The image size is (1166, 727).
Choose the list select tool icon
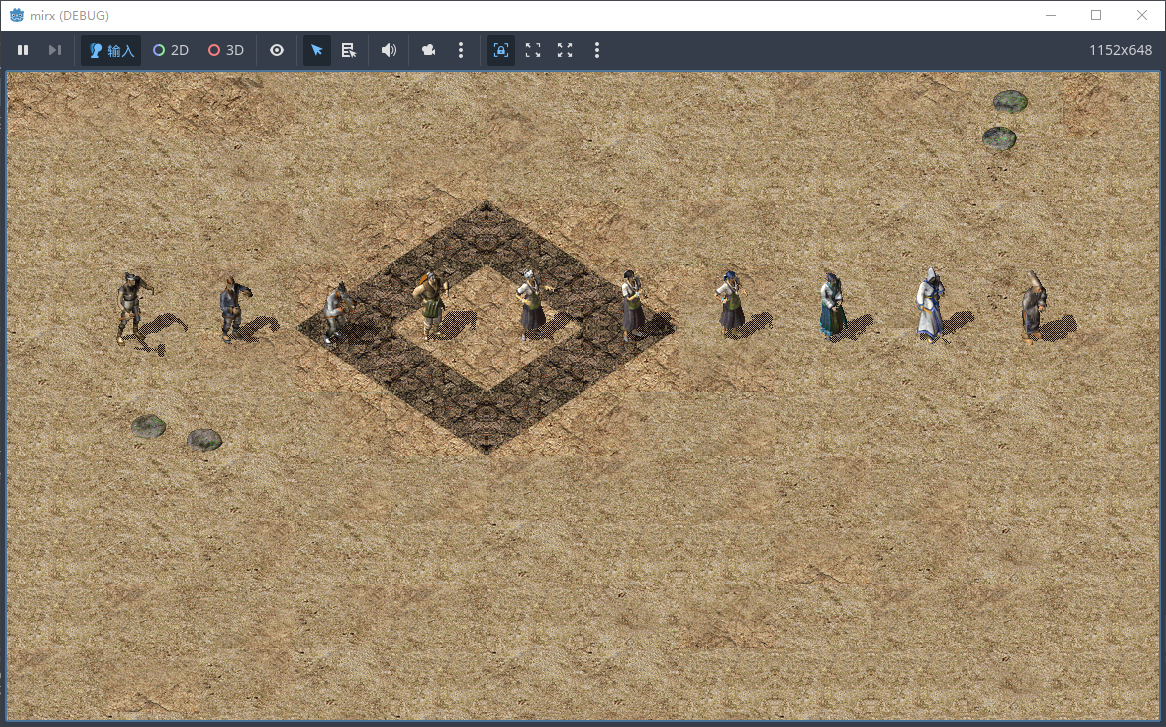[349, 50]
